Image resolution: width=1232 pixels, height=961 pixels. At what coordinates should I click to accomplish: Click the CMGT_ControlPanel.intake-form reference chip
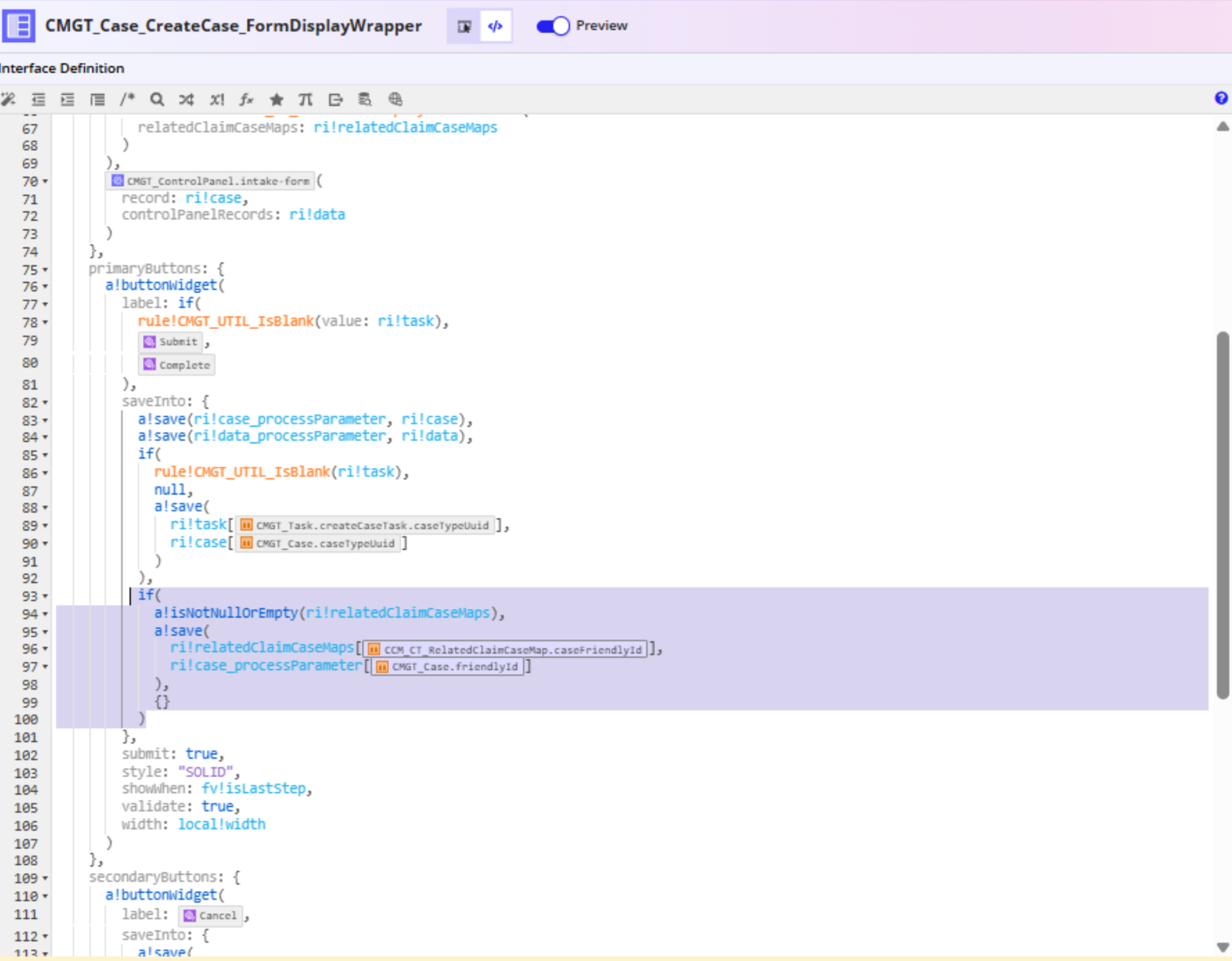coord(211,181)
